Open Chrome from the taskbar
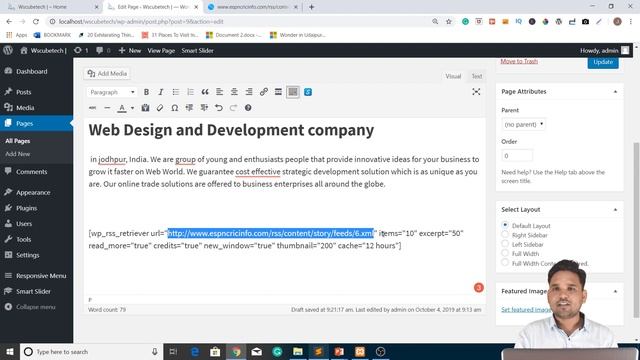640x360 pixels. 236,352
